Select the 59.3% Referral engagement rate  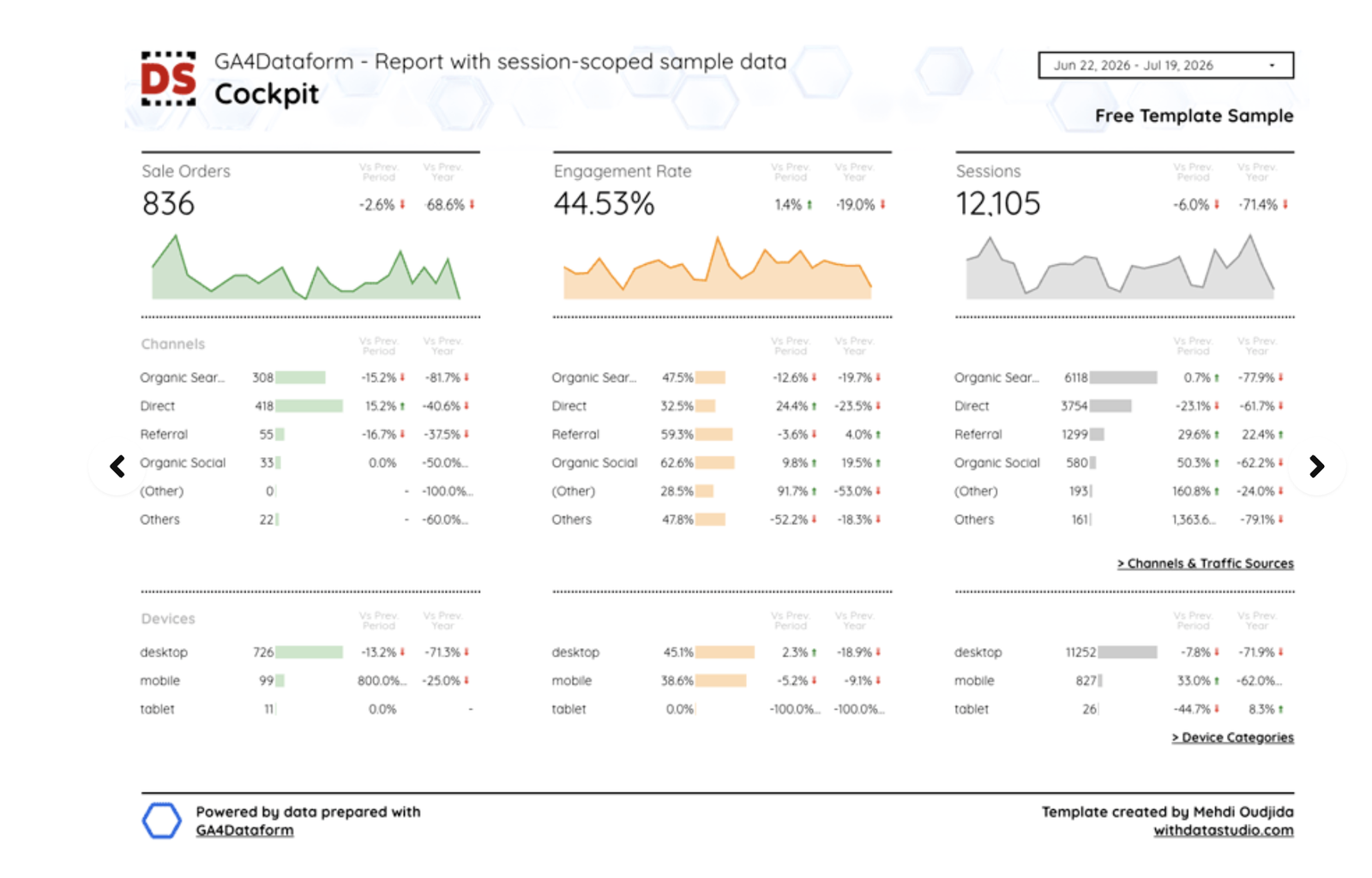[677, 435]
